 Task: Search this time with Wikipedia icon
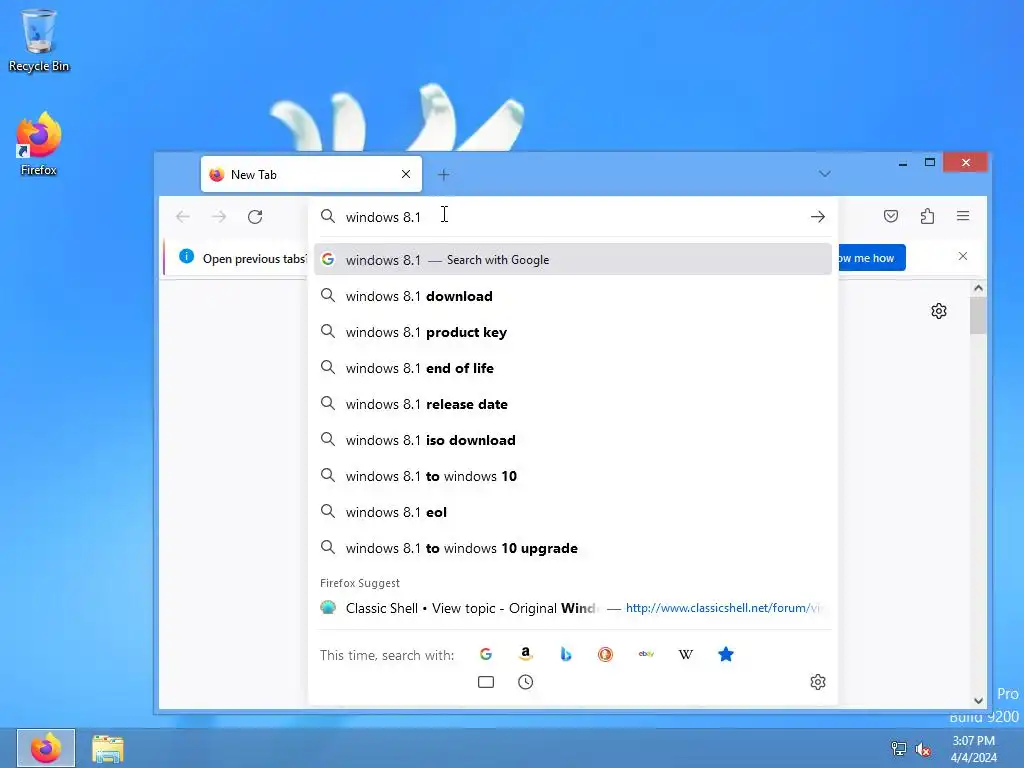pos(686,654)
